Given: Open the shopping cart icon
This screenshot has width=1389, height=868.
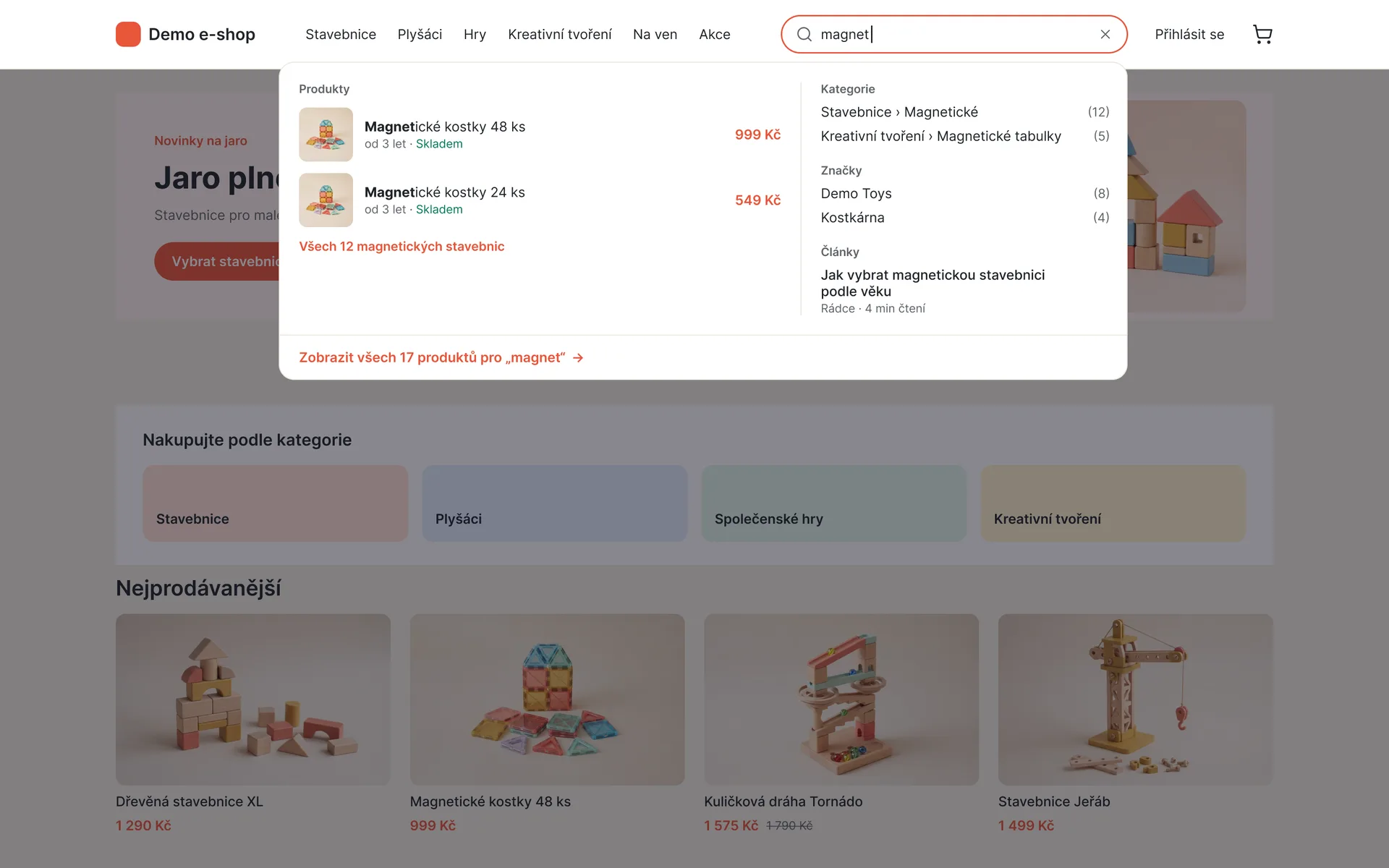Looking at the screenshot, I should (1262, 34).
